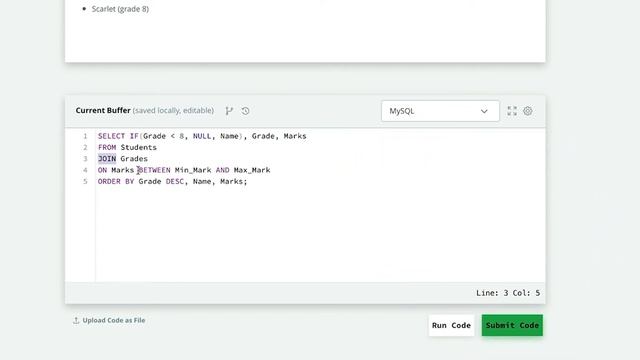This screenshot has height=360, width=640.
Task: Click the Grades table name on line 3
Action: pyautogui.click(x=134, y=159)
